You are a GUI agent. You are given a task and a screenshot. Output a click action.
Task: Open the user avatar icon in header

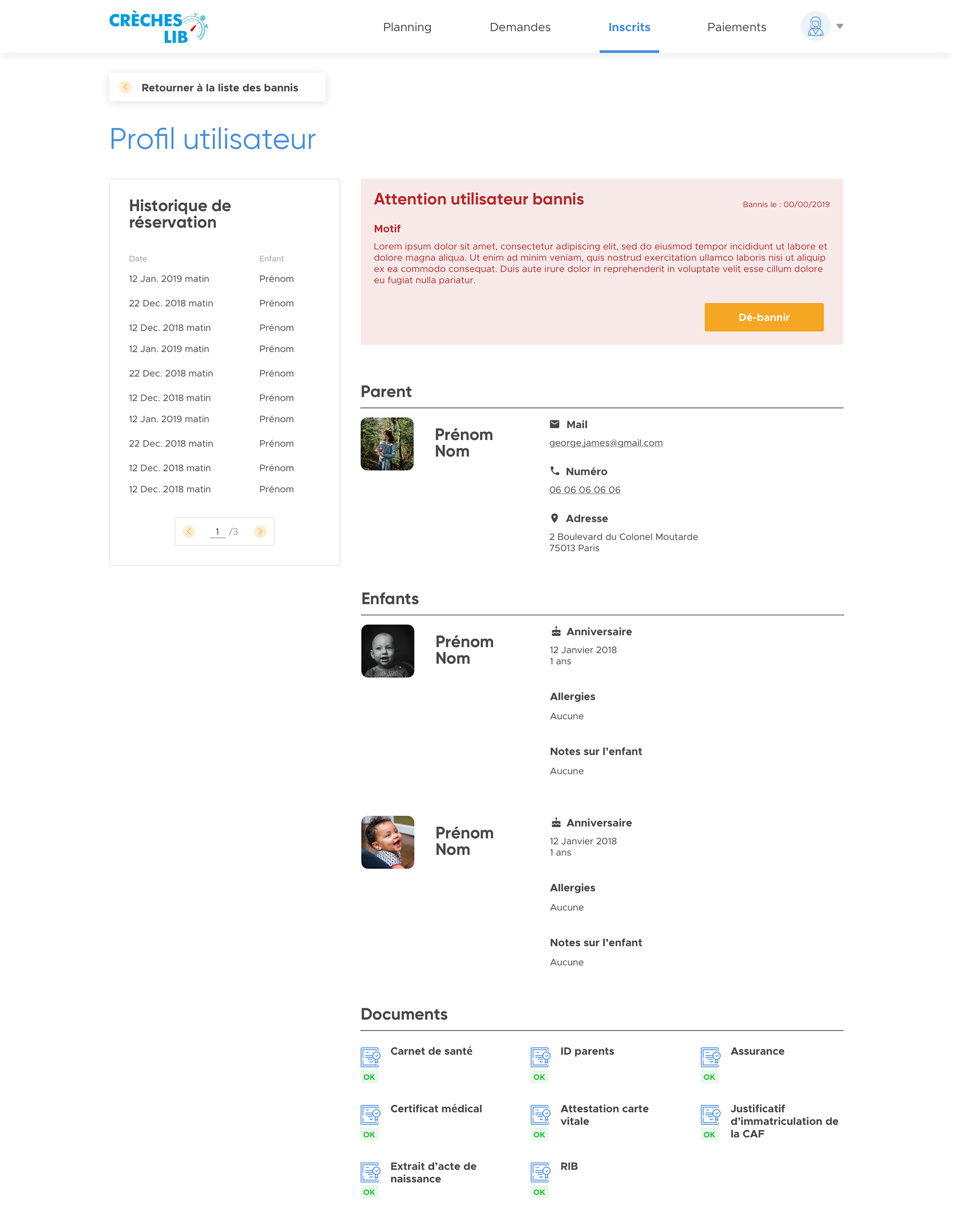816,26
